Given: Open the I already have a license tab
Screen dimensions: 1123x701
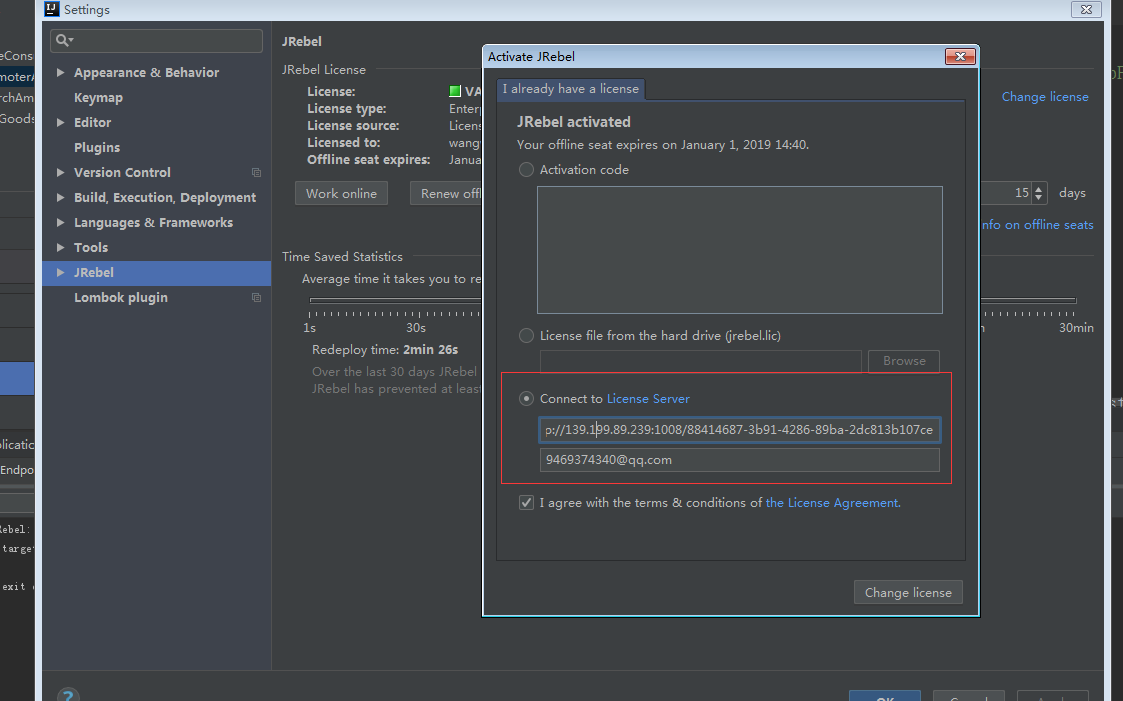Looking at the screenshot, I should pos(571,89).
